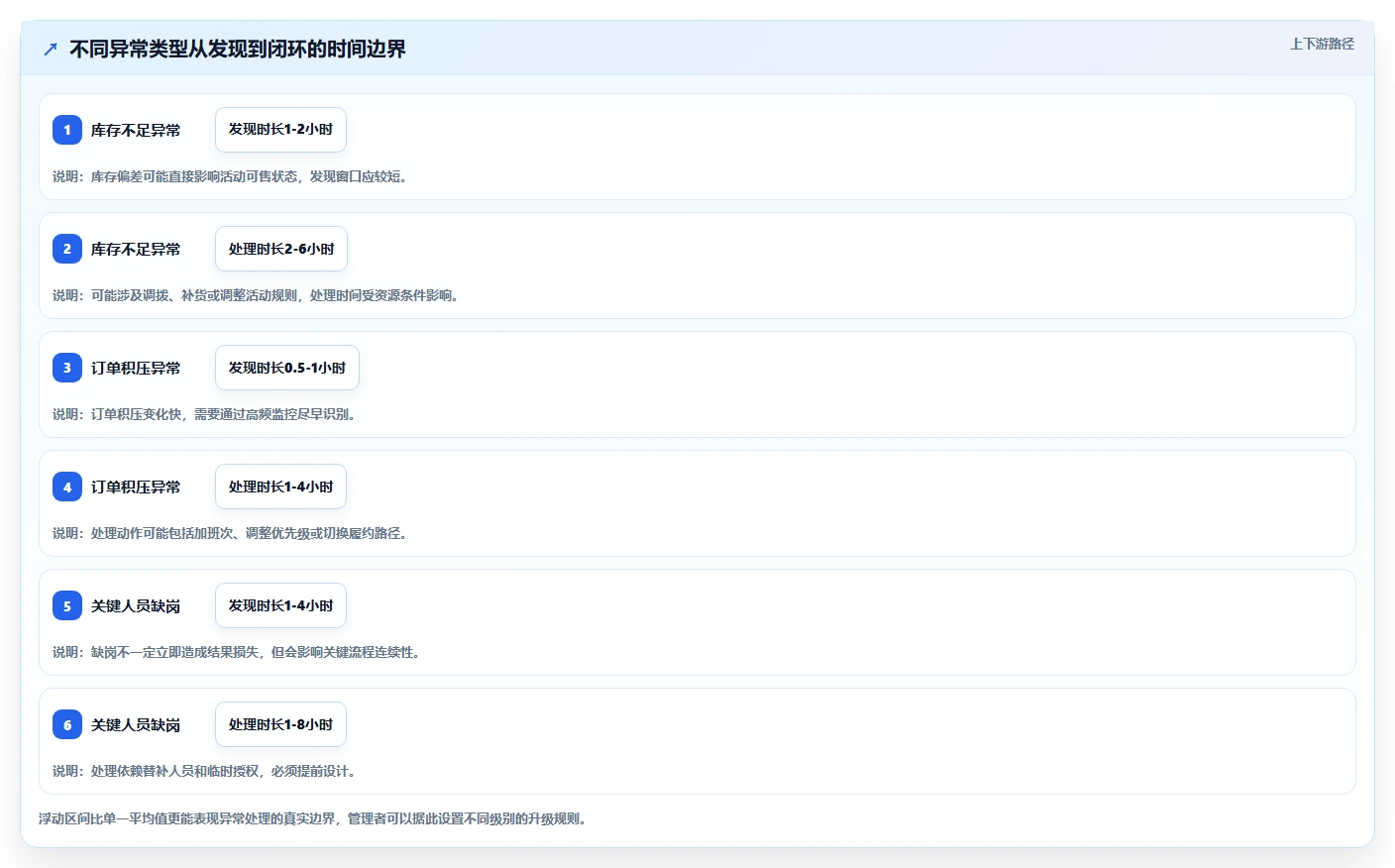
Task: Click the number 4 badge
Action: [x=67, y=487]
